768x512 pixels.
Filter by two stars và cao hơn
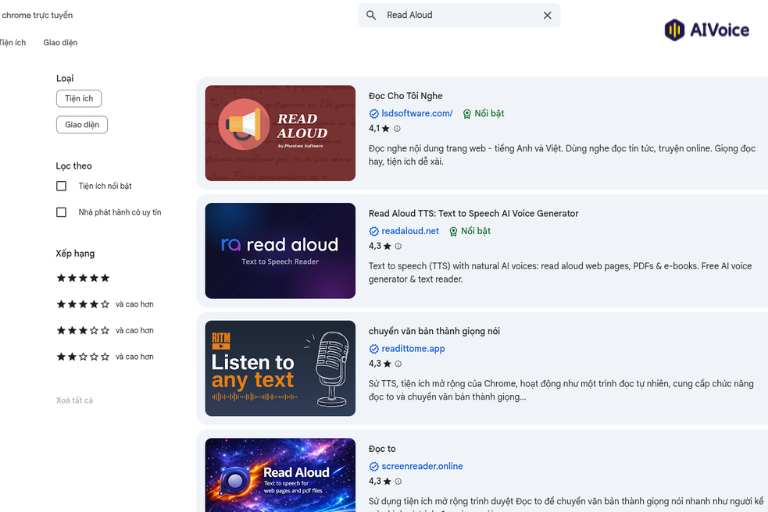105,357
